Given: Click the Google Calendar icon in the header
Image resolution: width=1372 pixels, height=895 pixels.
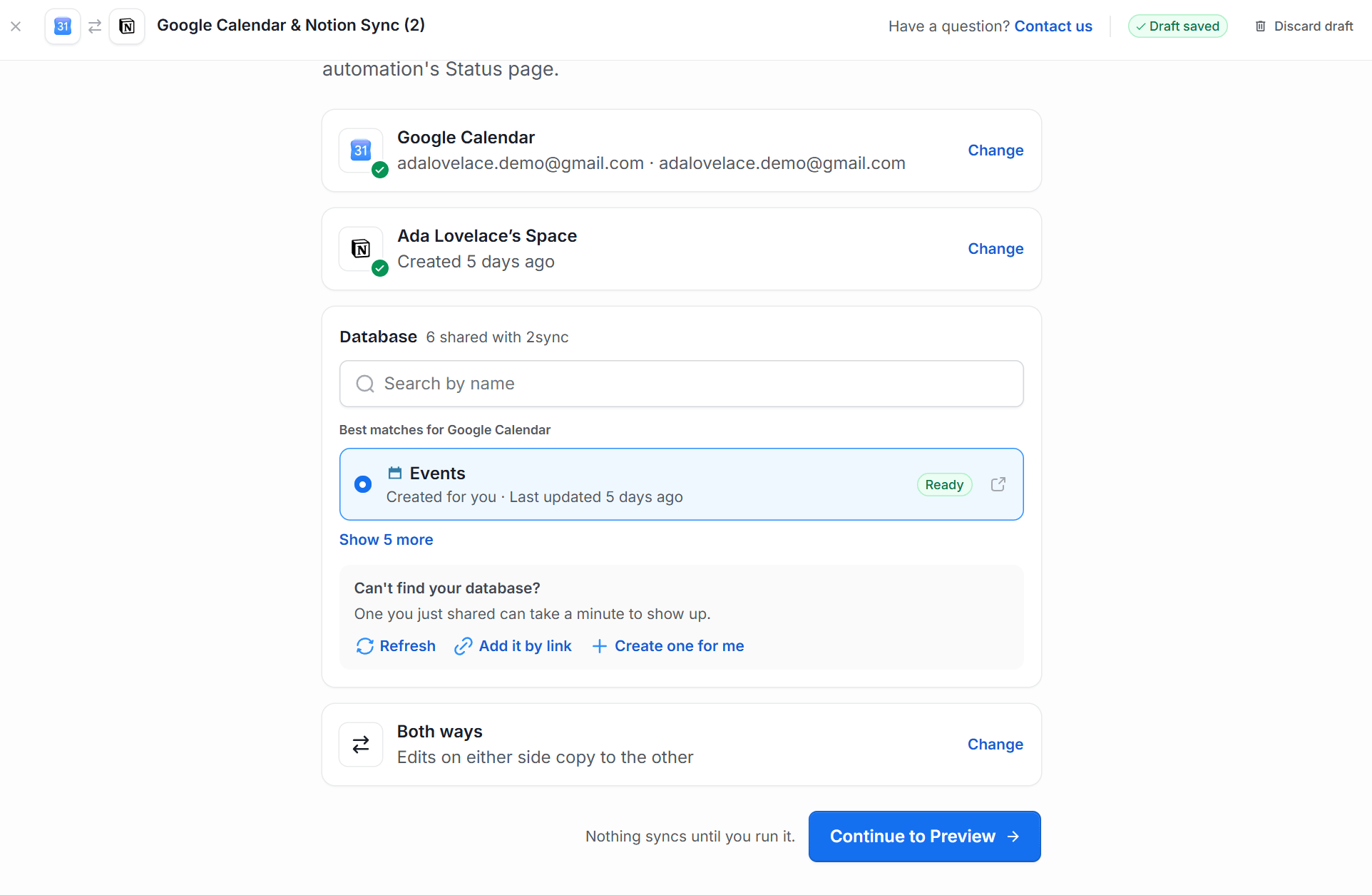Looking at the screenshot, I should pyautogui.click(x=63, y=26).
